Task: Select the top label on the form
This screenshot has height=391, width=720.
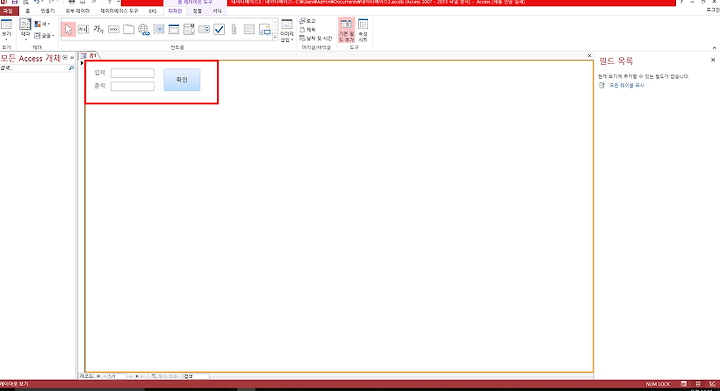Action: 100,73
